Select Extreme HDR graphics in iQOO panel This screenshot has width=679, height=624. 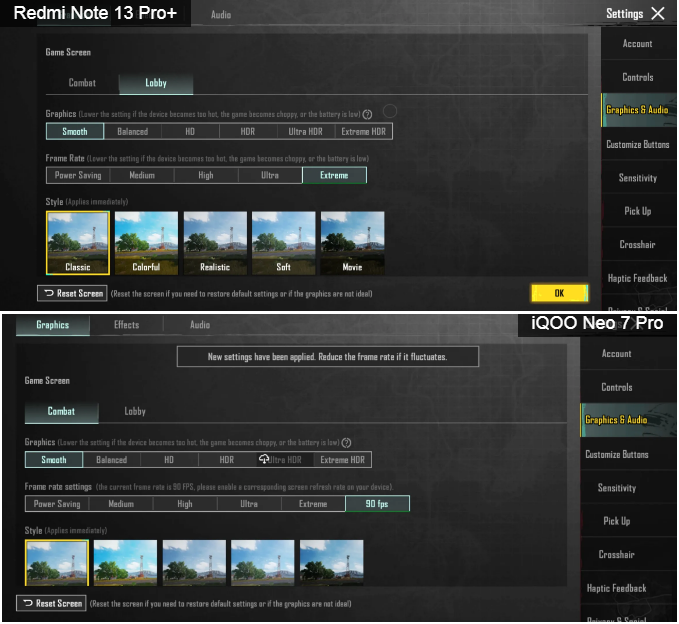343,460
